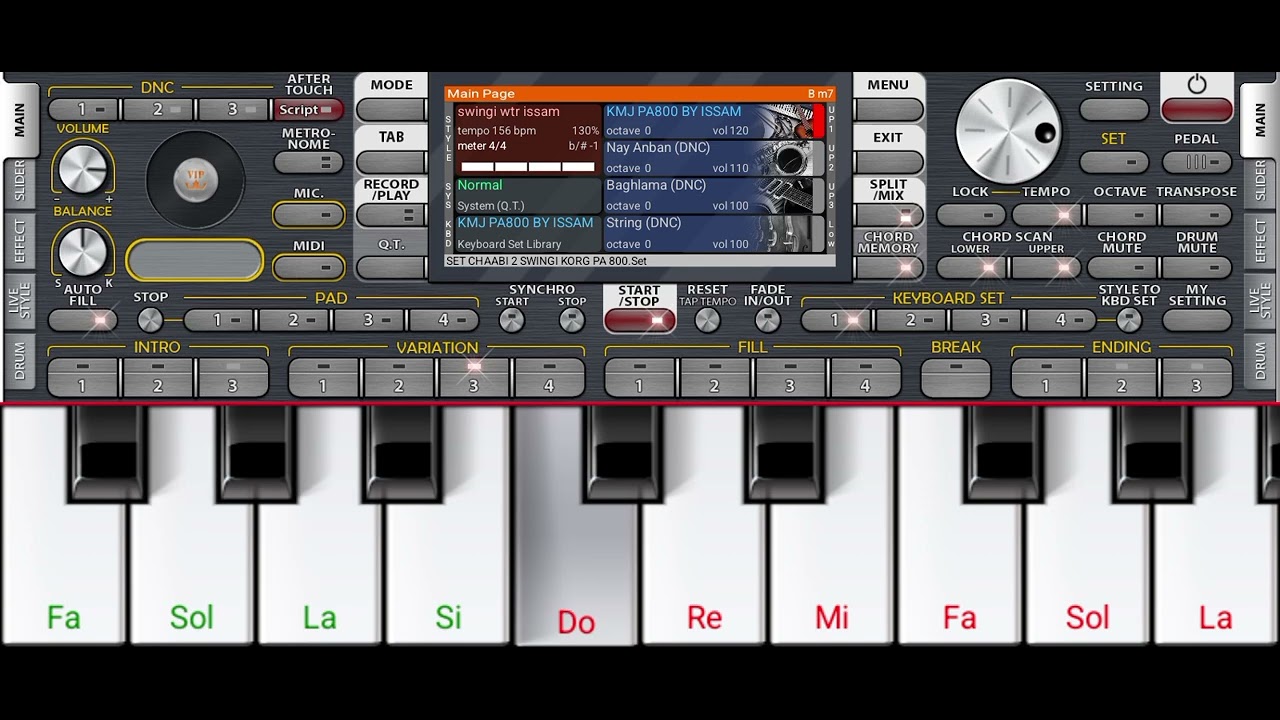The image size is (1280, 720).
Task: Toggle DRUM MUTE button
Action: pos(1197,267)
